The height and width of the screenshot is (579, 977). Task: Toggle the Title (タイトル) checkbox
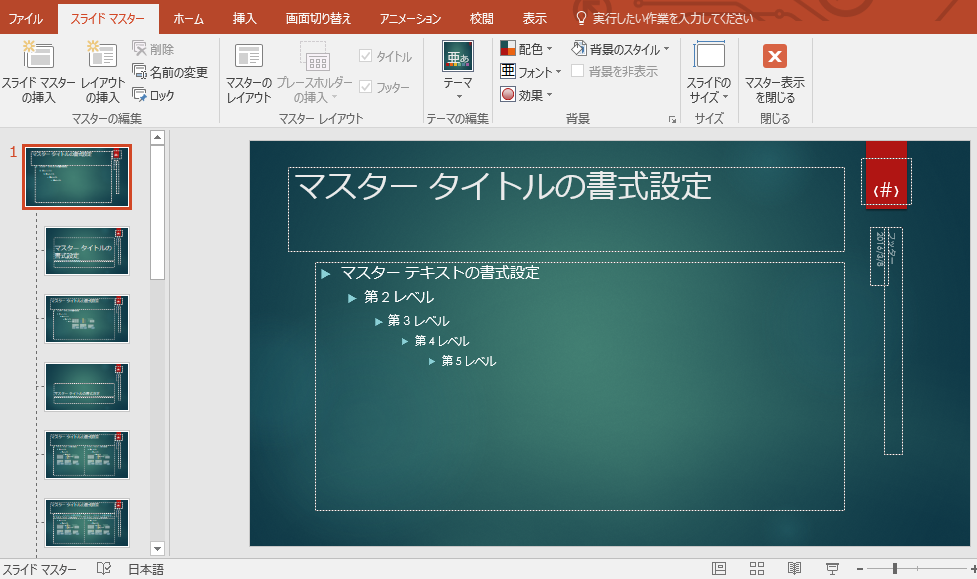pos(365,57)
